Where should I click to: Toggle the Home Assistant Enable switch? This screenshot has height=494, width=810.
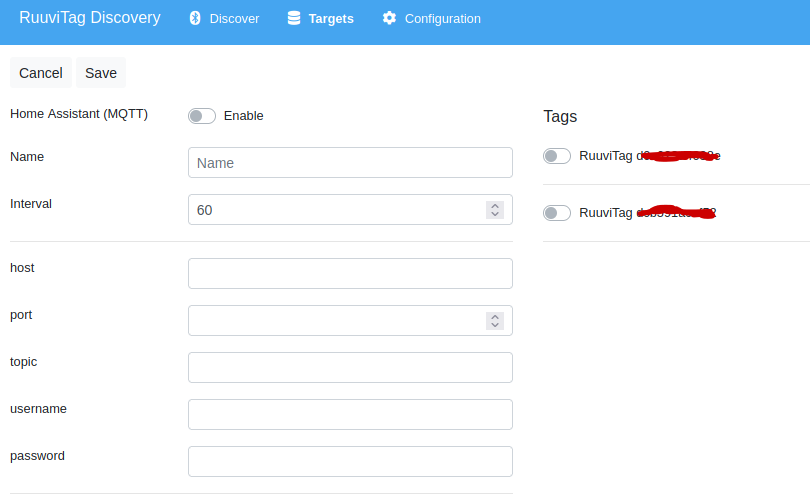pyautogui.click(x=202, y=116)
